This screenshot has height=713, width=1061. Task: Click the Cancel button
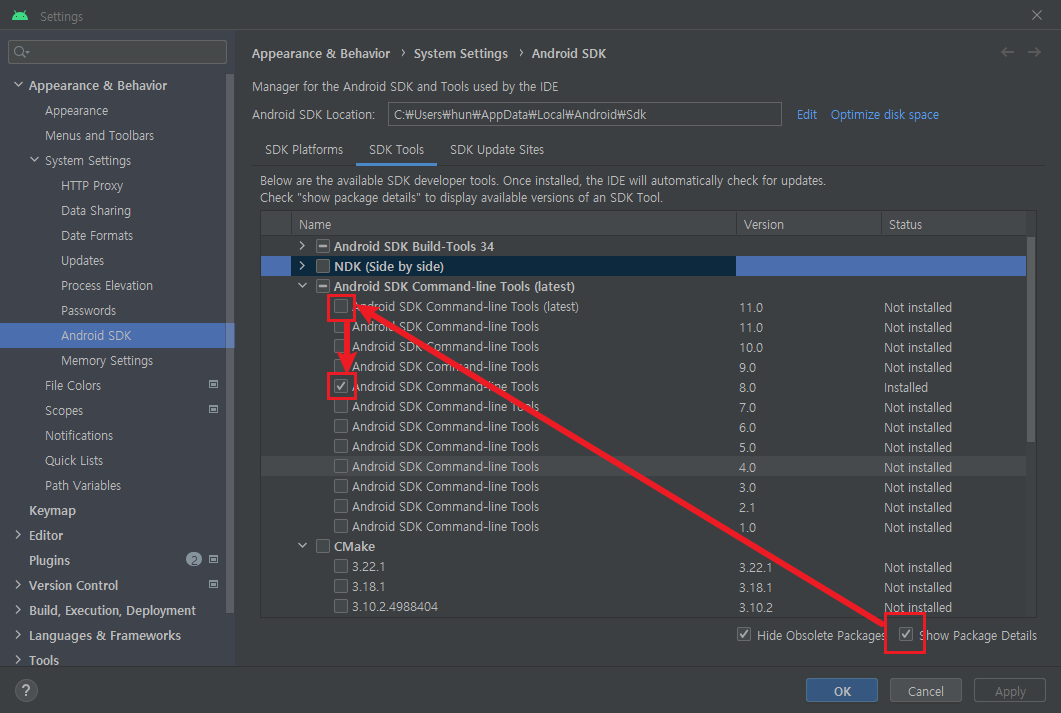tap(926, 691)
